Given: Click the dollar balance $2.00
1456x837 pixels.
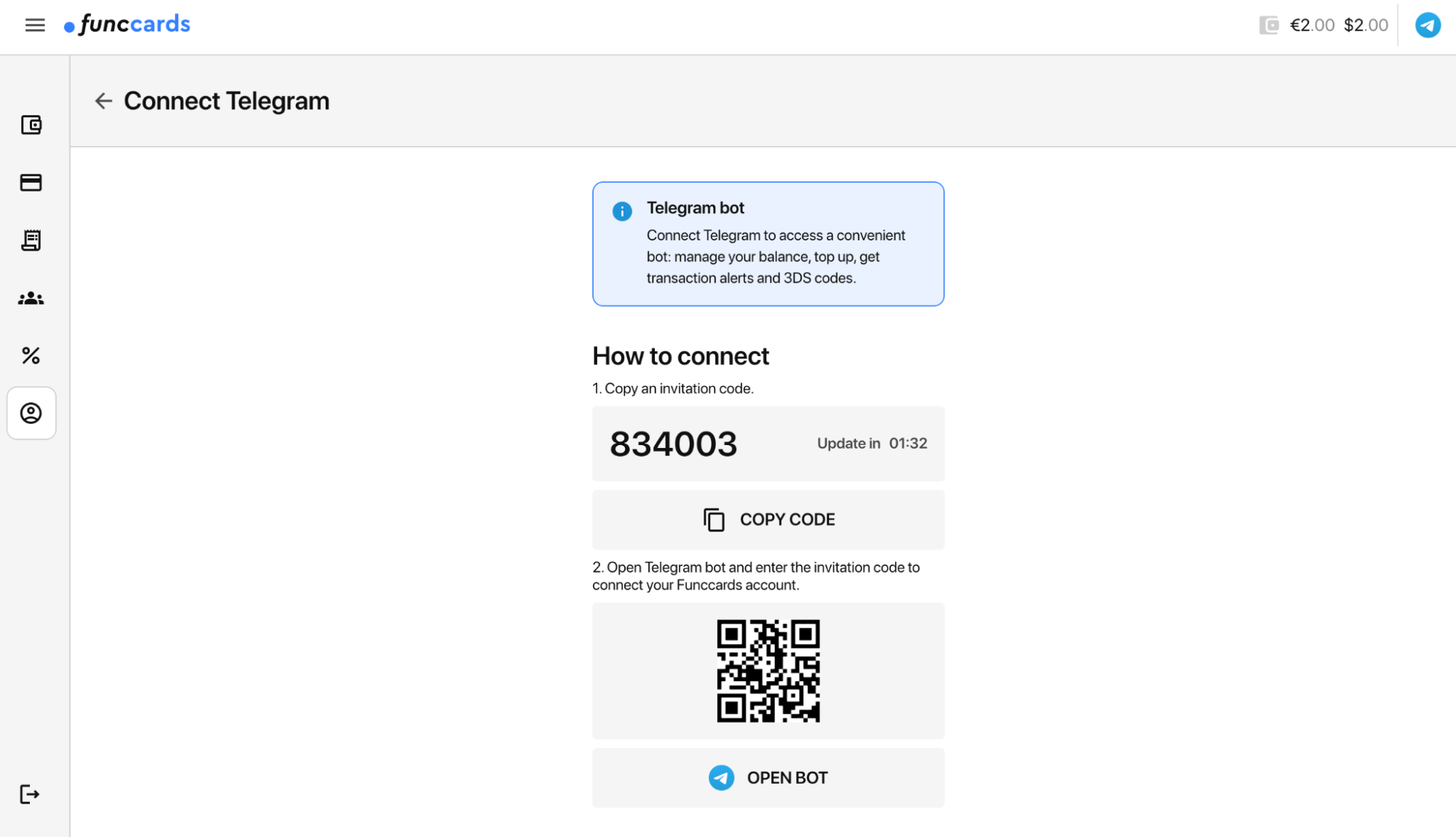Looking at the screenshot, I should pos(1366,25).
